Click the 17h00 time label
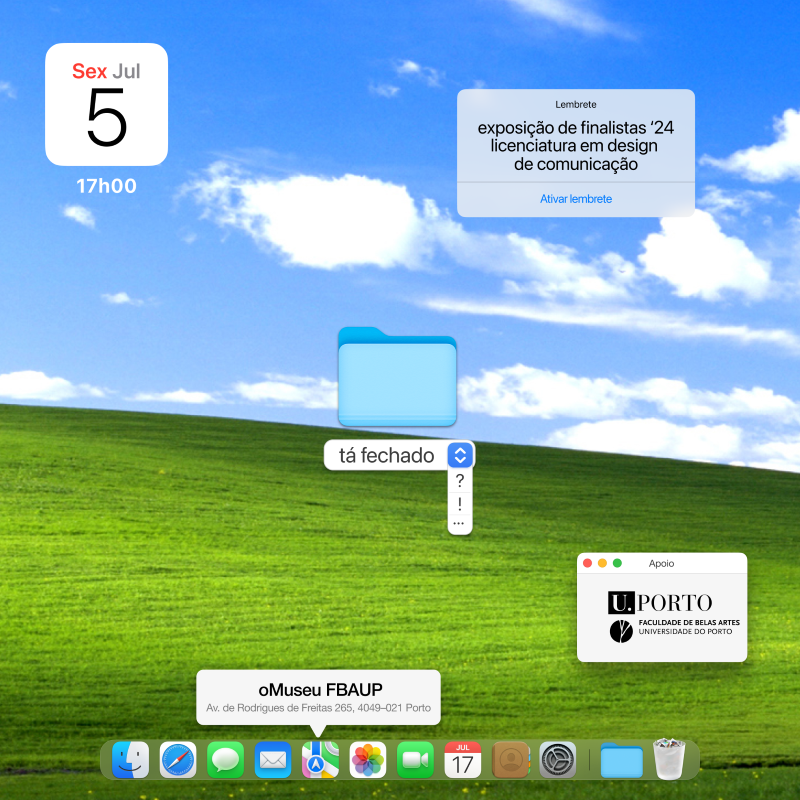Image resolution: width=800 pixels, height=800 pixels. (x=106, y=186)
